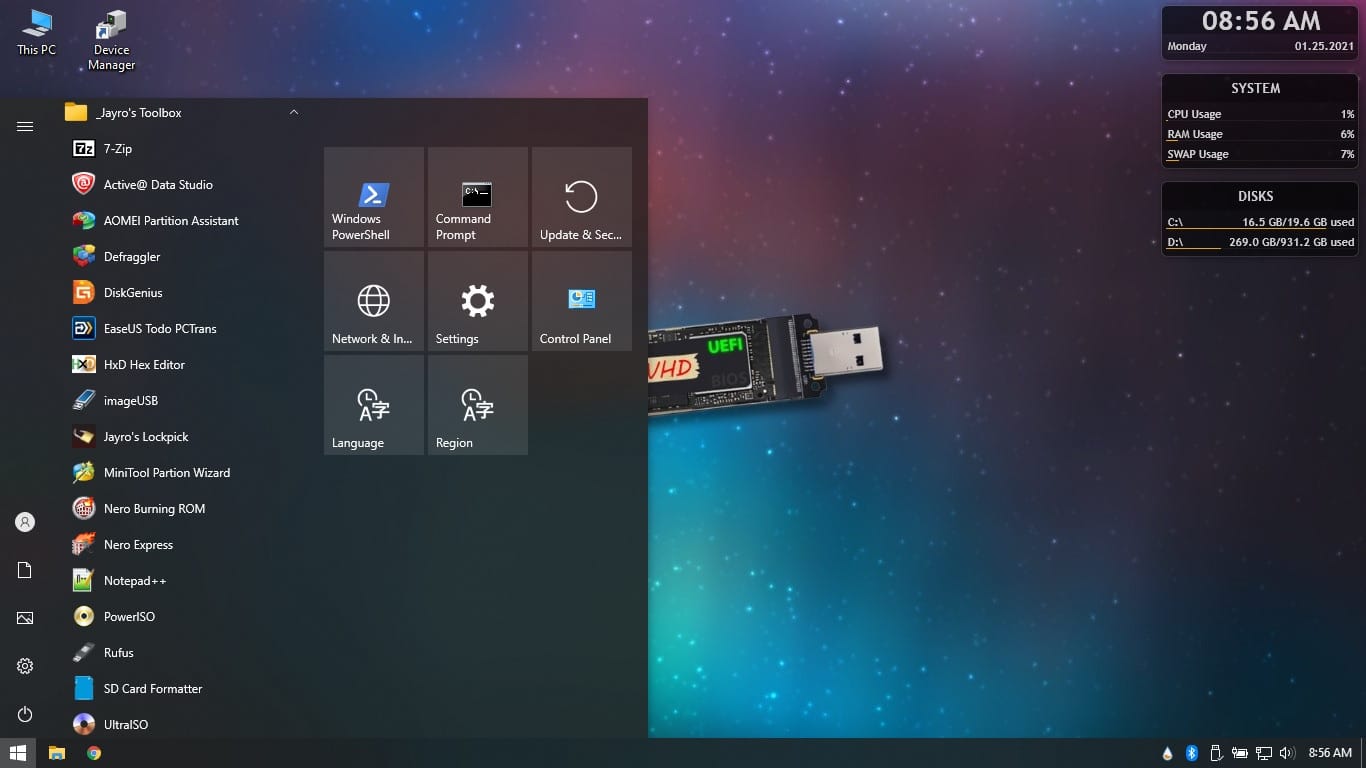The image size is (1366, 768).
Task: Open network tray icon
Action: (x=1264, y=753)
